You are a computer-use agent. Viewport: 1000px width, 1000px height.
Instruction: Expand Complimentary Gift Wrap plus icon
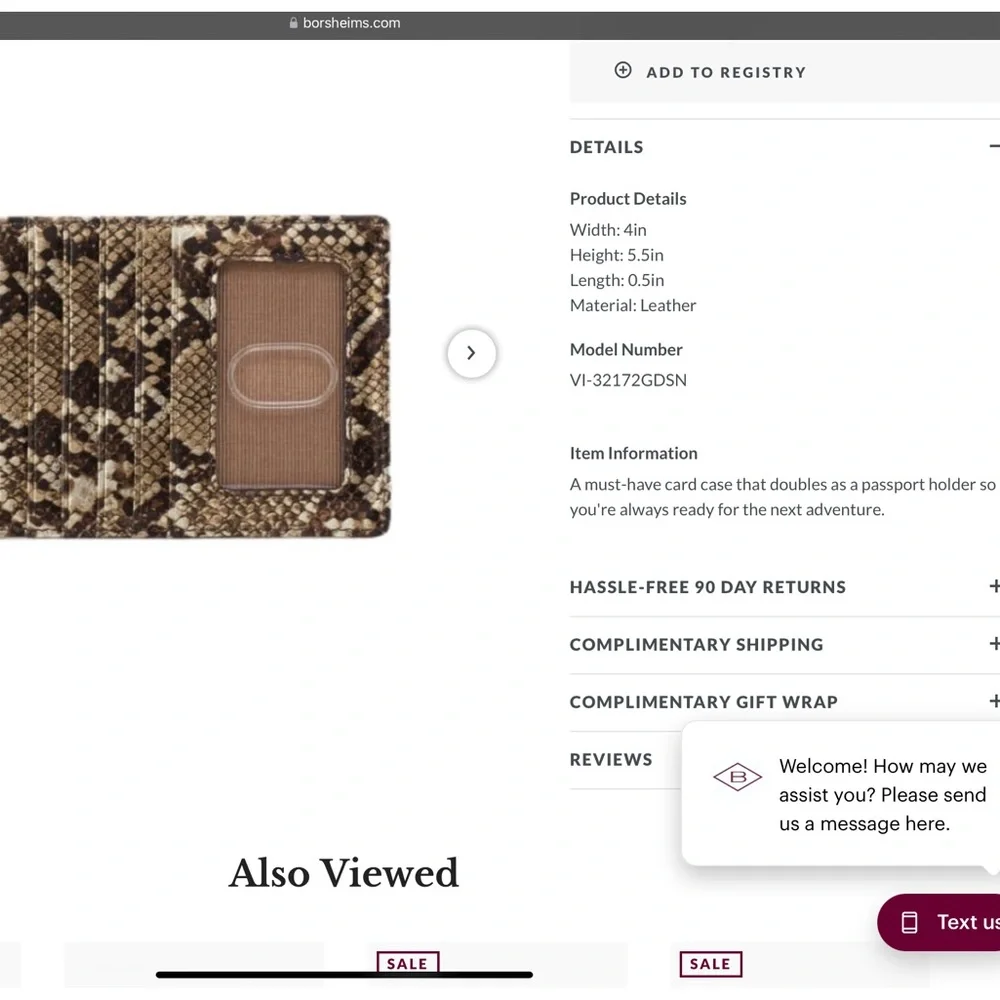point(994,701)
